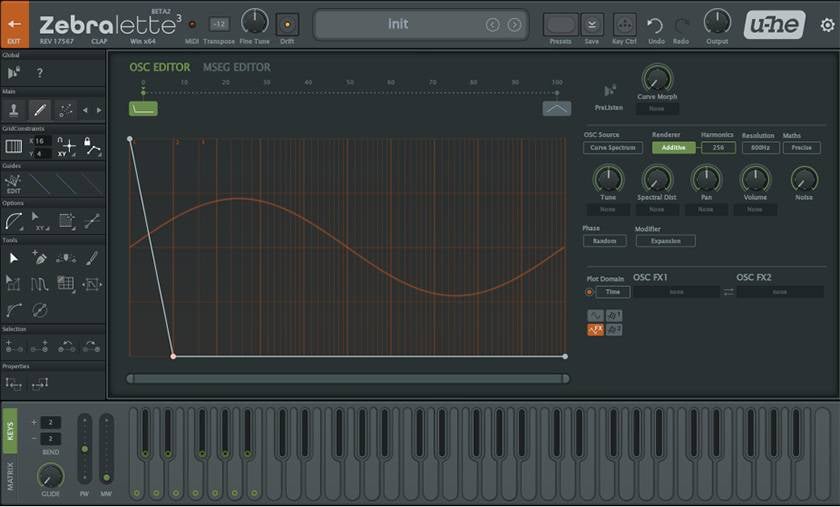The height and width of the screenshot is (507, 840).
Task: Open the Transpose value -12 field
Action: (x=219, y=24)
